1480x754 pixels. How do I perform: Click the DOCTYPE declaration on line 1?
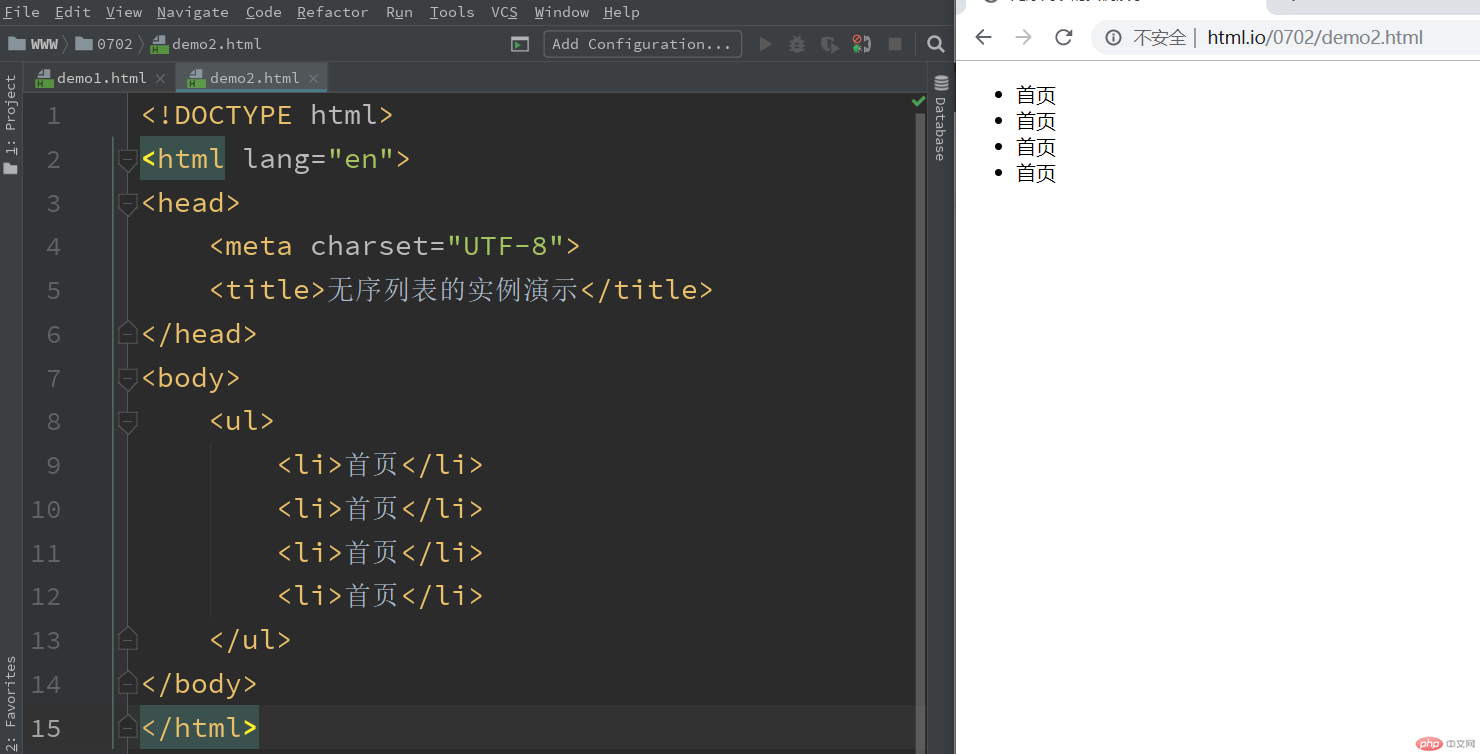(267, 115)
